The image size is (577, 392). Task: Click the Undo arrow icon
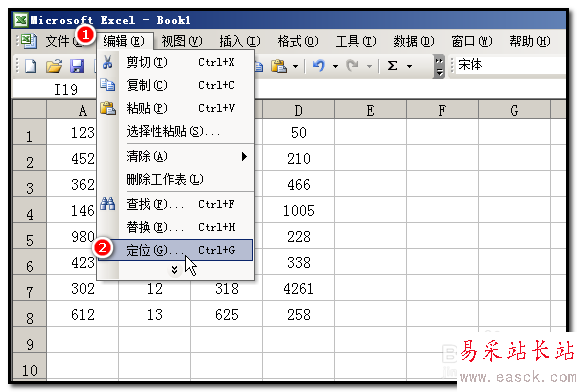point(319,66)
